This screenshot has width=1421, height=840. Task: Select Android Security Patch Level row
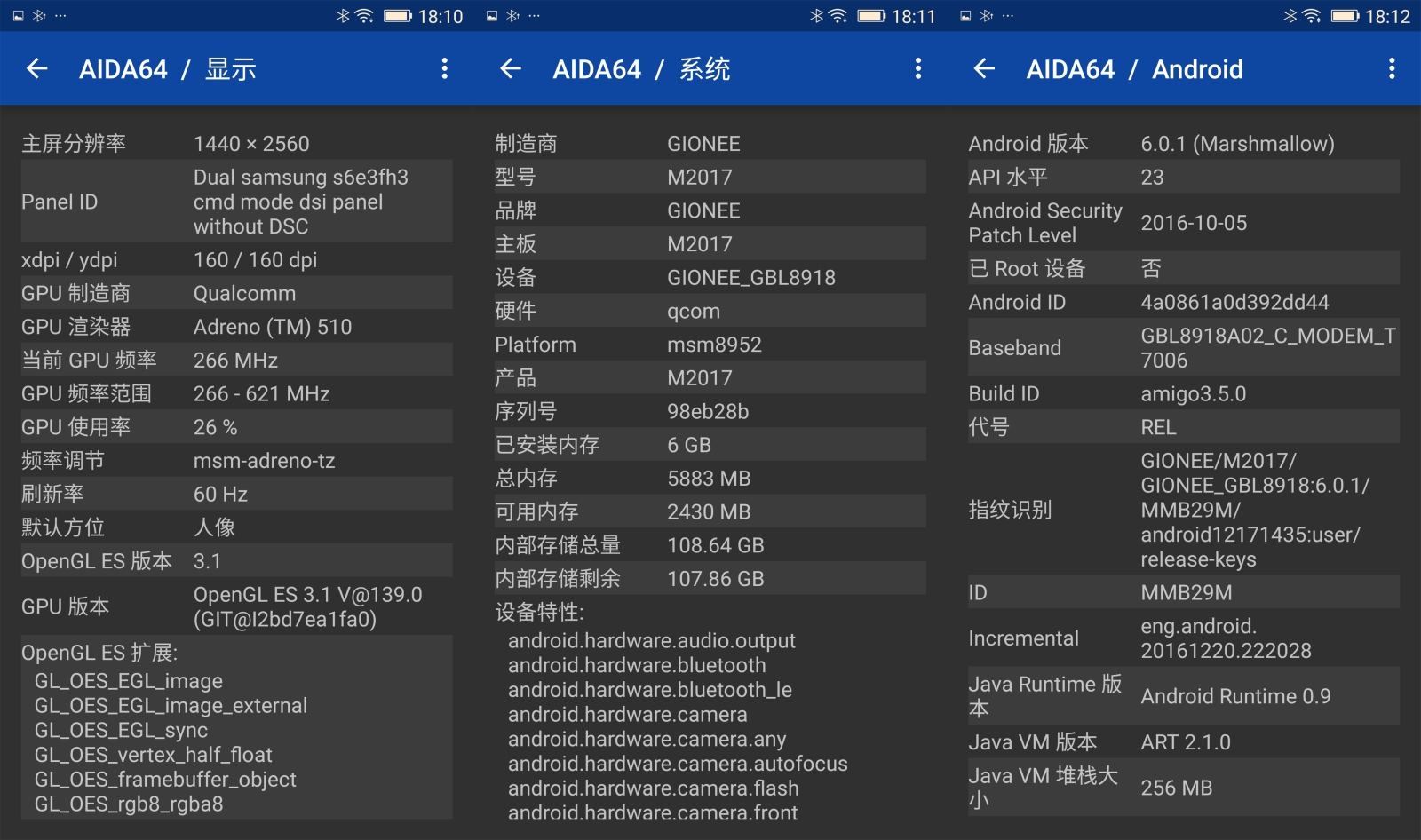click(1184, 223)
